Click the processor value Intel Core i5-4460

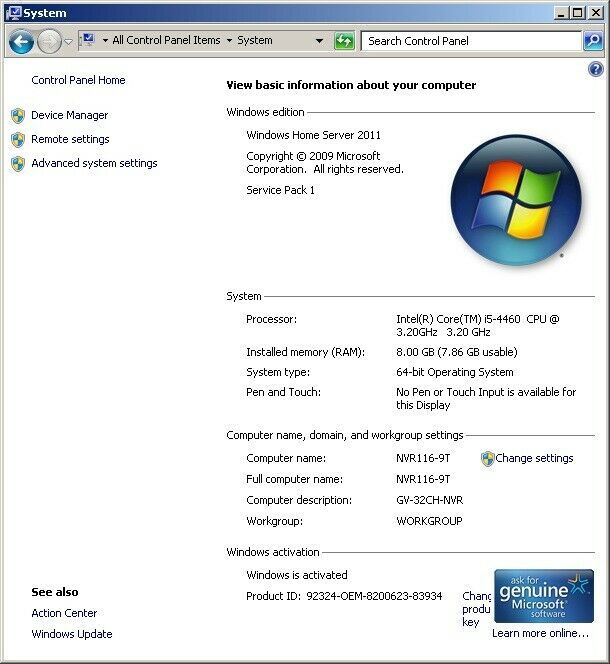click(478, 325)
